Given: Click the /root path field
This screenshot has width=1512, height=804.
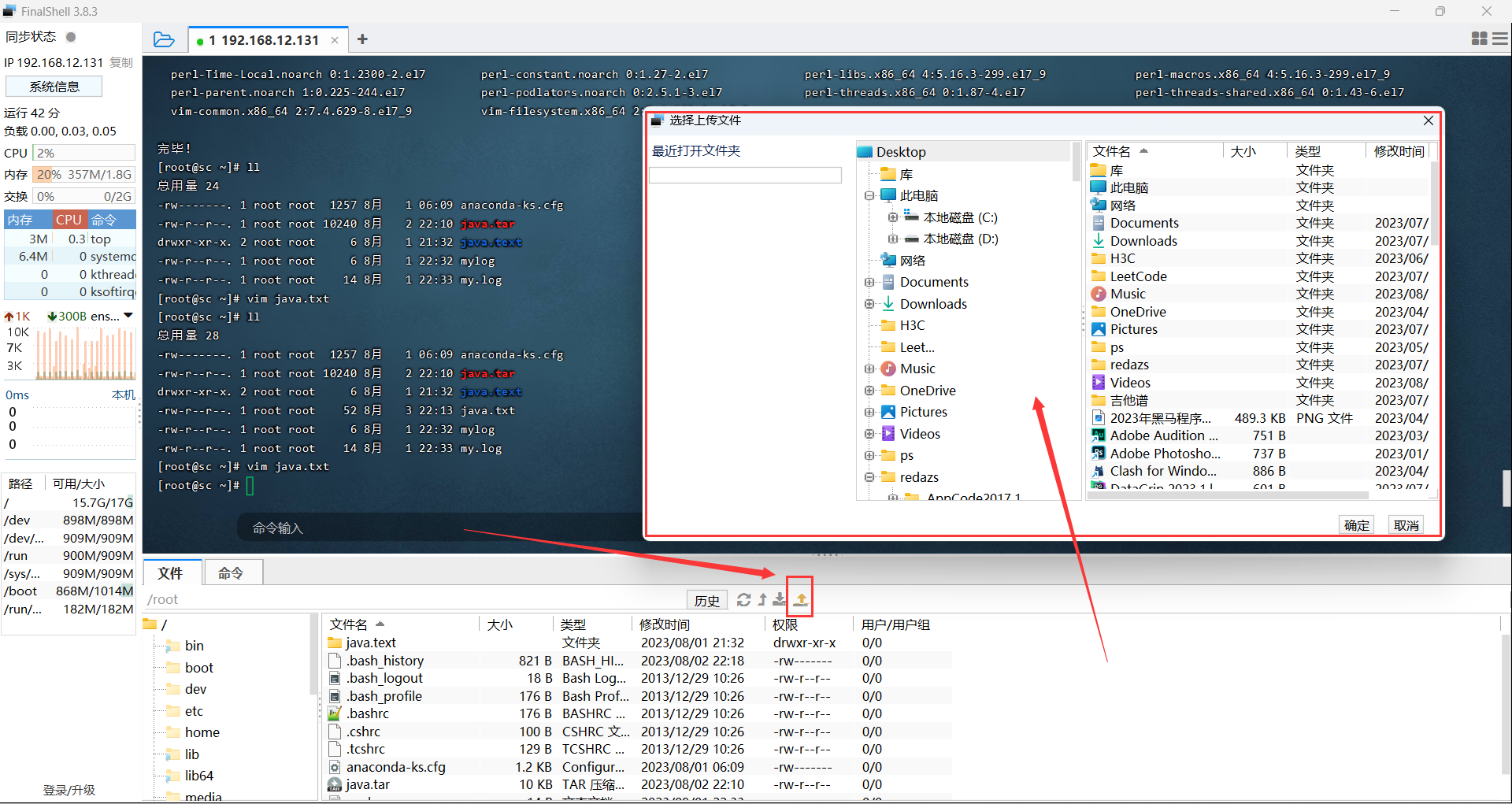Looking at the screenshot, I should pyautogui.click(x=414, y=600).
